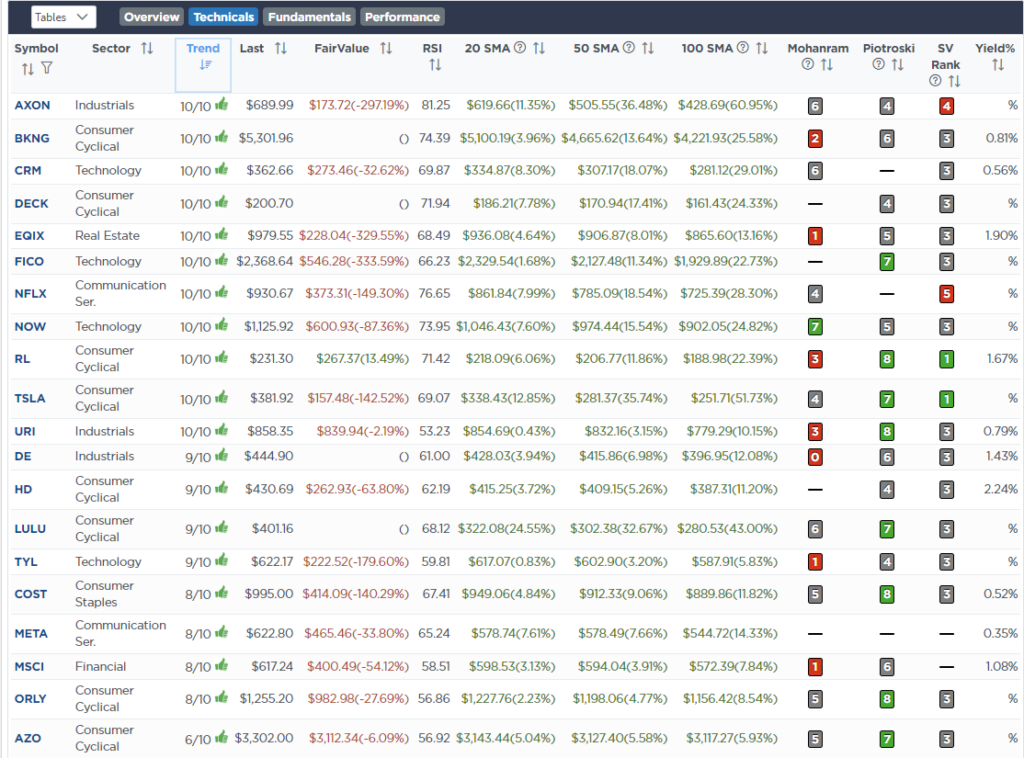Click the 50 SMA help question mark
Viewport: 1024px width, 758px height.
pos(629,48)
